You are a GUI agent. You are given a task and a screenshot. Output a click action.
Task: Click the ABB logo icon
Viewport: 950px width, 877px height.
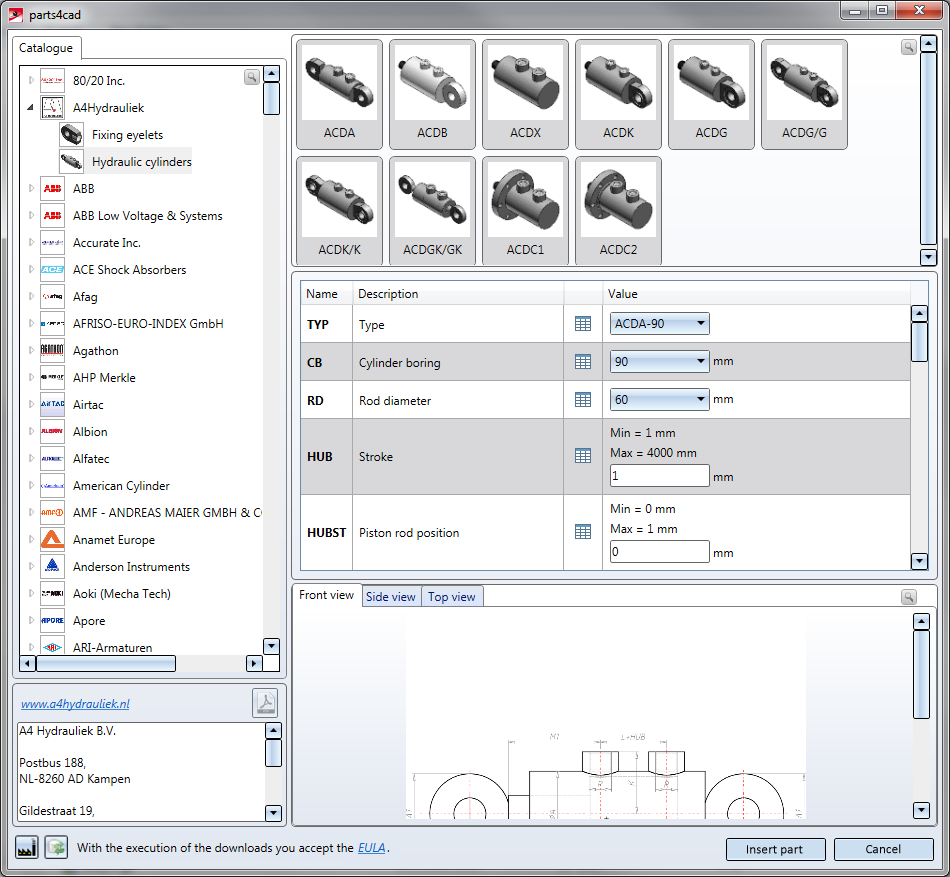click(x=53, y=188)
